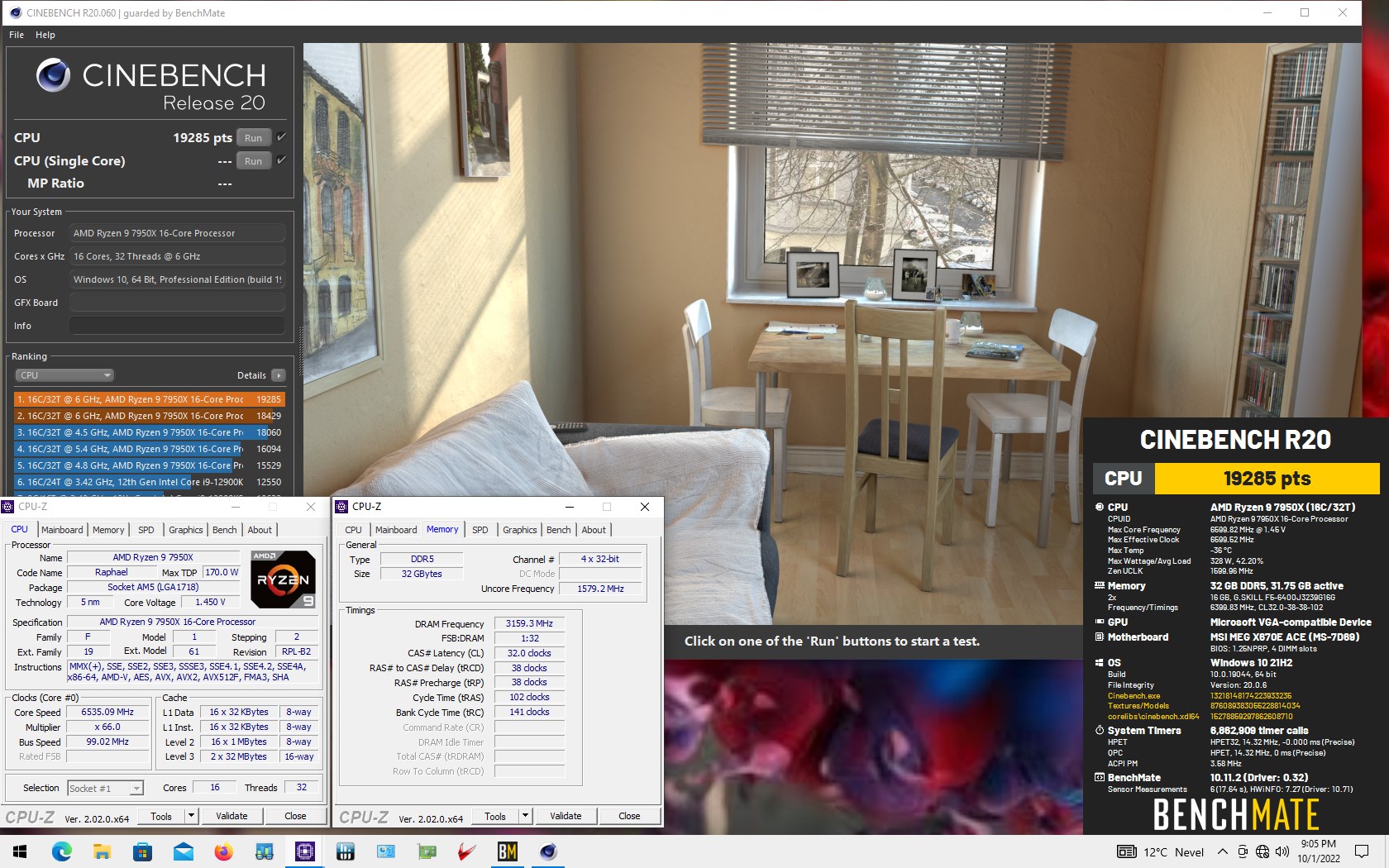
Task: Launch Microsoft Edge from the taskbar
Action: pyautogui.click(x=61, y=851)
